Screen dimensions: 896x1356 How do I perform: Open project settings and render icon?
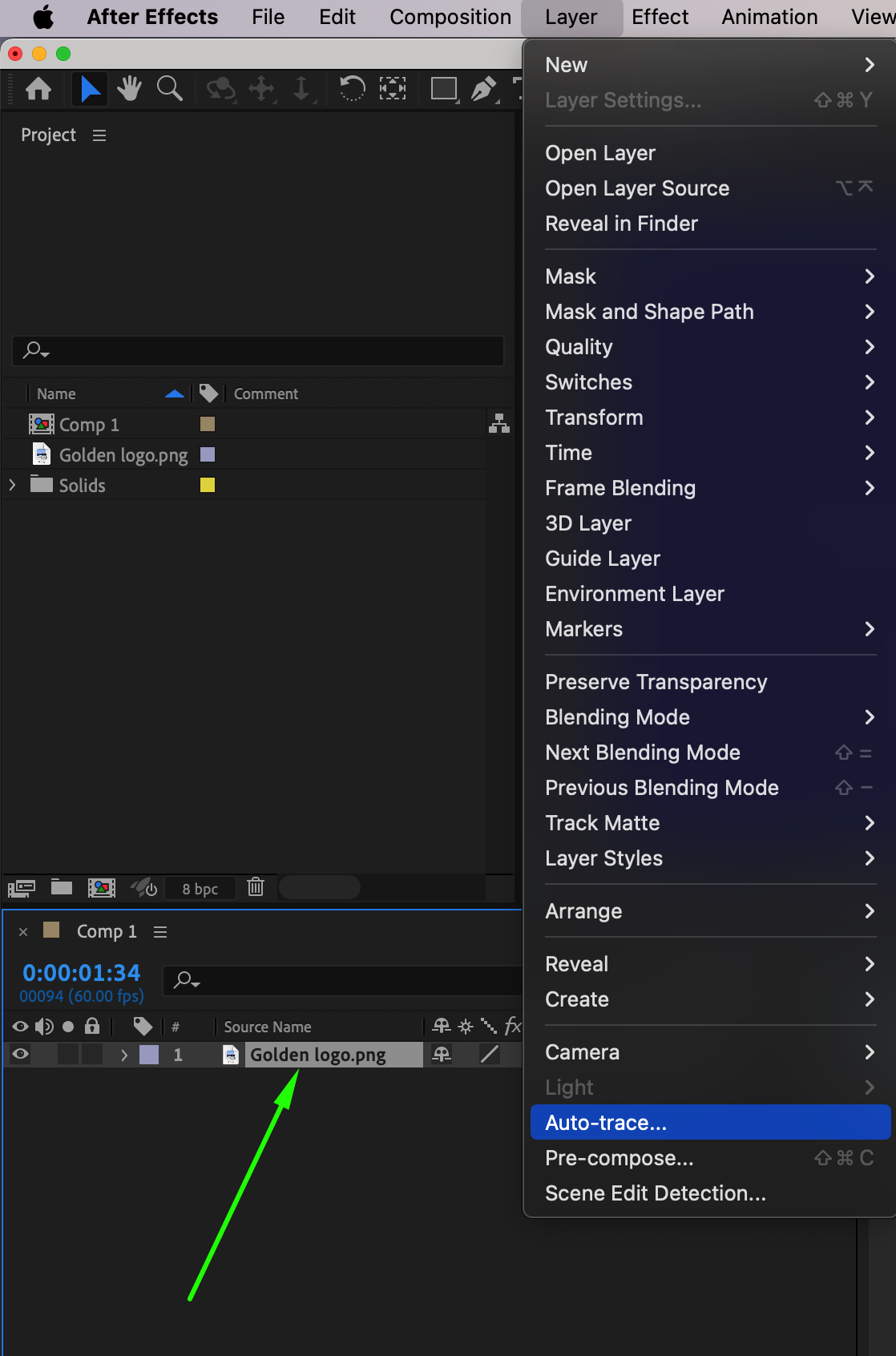(144, 887)
